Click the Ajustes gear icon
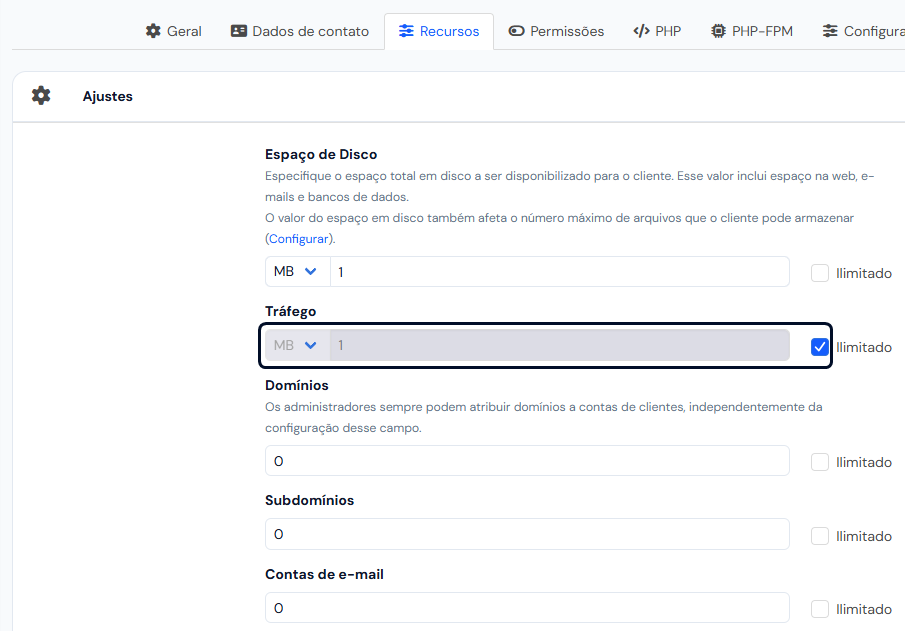905x631 pixels. coord(41,96)
